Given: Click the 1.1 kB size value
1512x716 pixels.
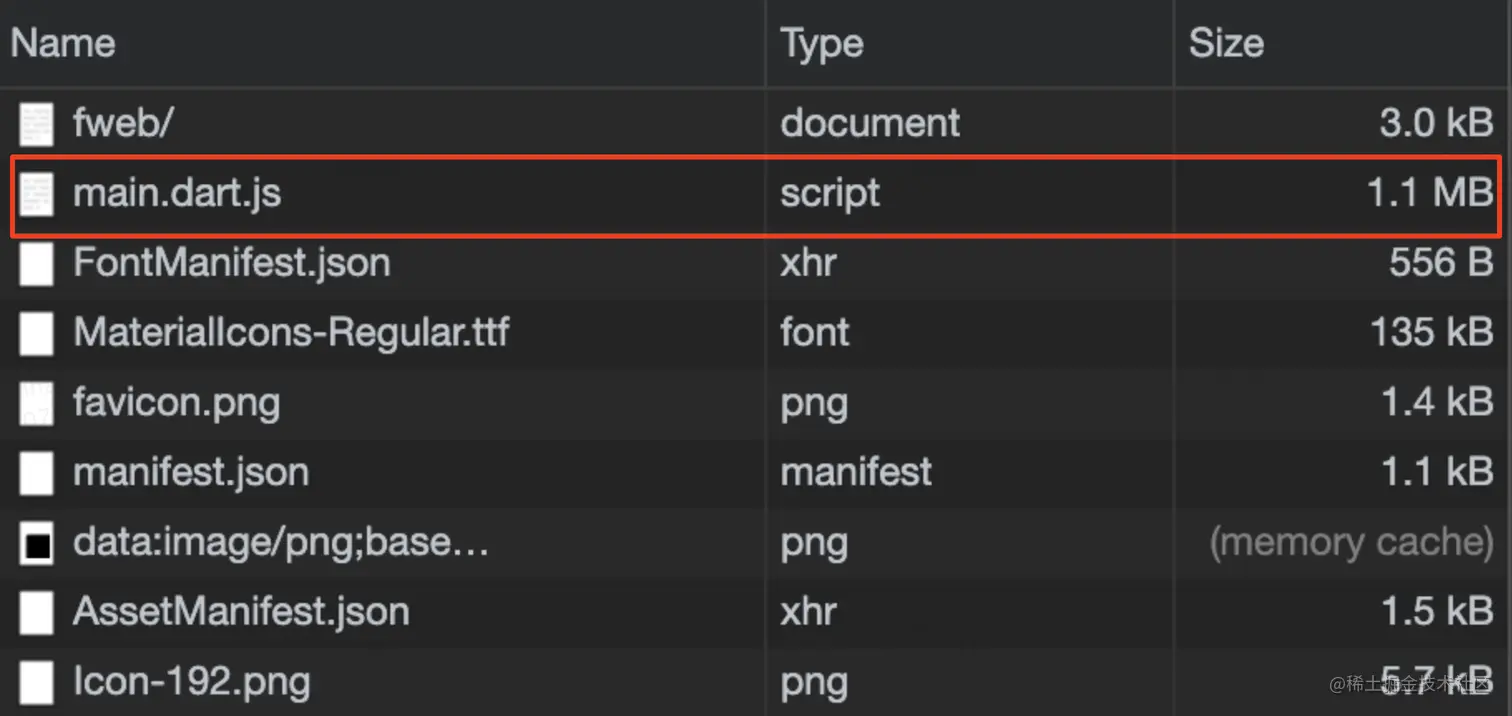Looking at the screenshot, I should [1437, 472].
